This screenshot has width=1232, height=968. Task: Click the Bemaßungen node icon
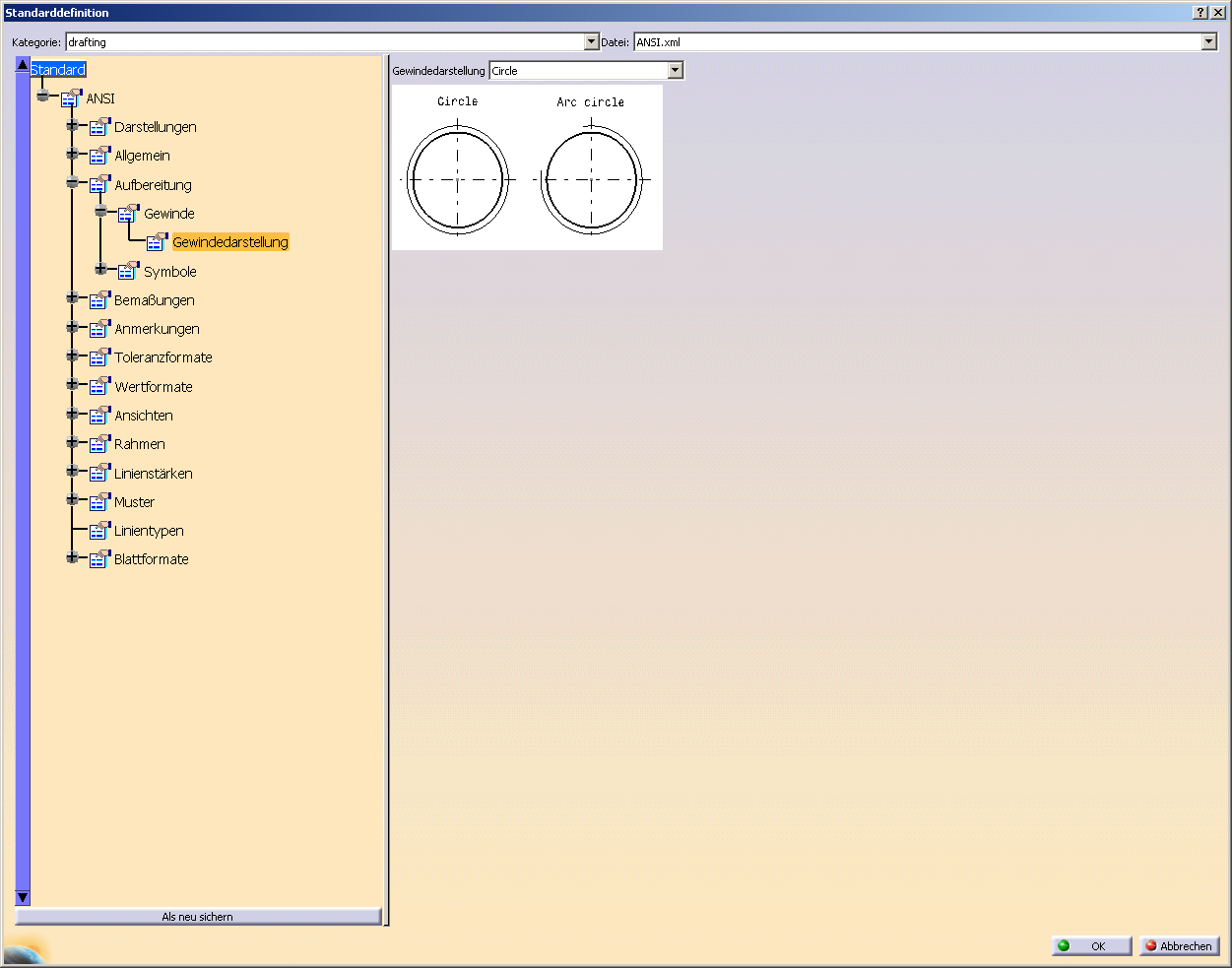pyautogui.click(x=99, y=300)
